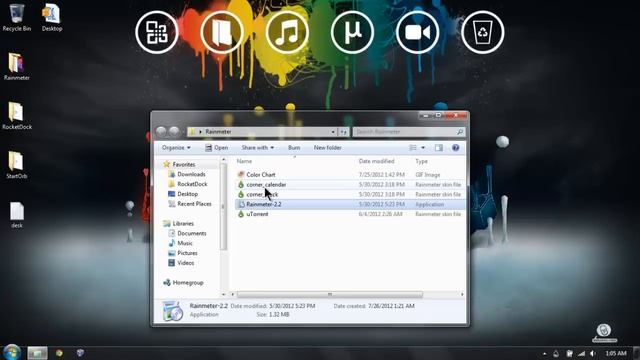Show hidden system tray icons

544,353
